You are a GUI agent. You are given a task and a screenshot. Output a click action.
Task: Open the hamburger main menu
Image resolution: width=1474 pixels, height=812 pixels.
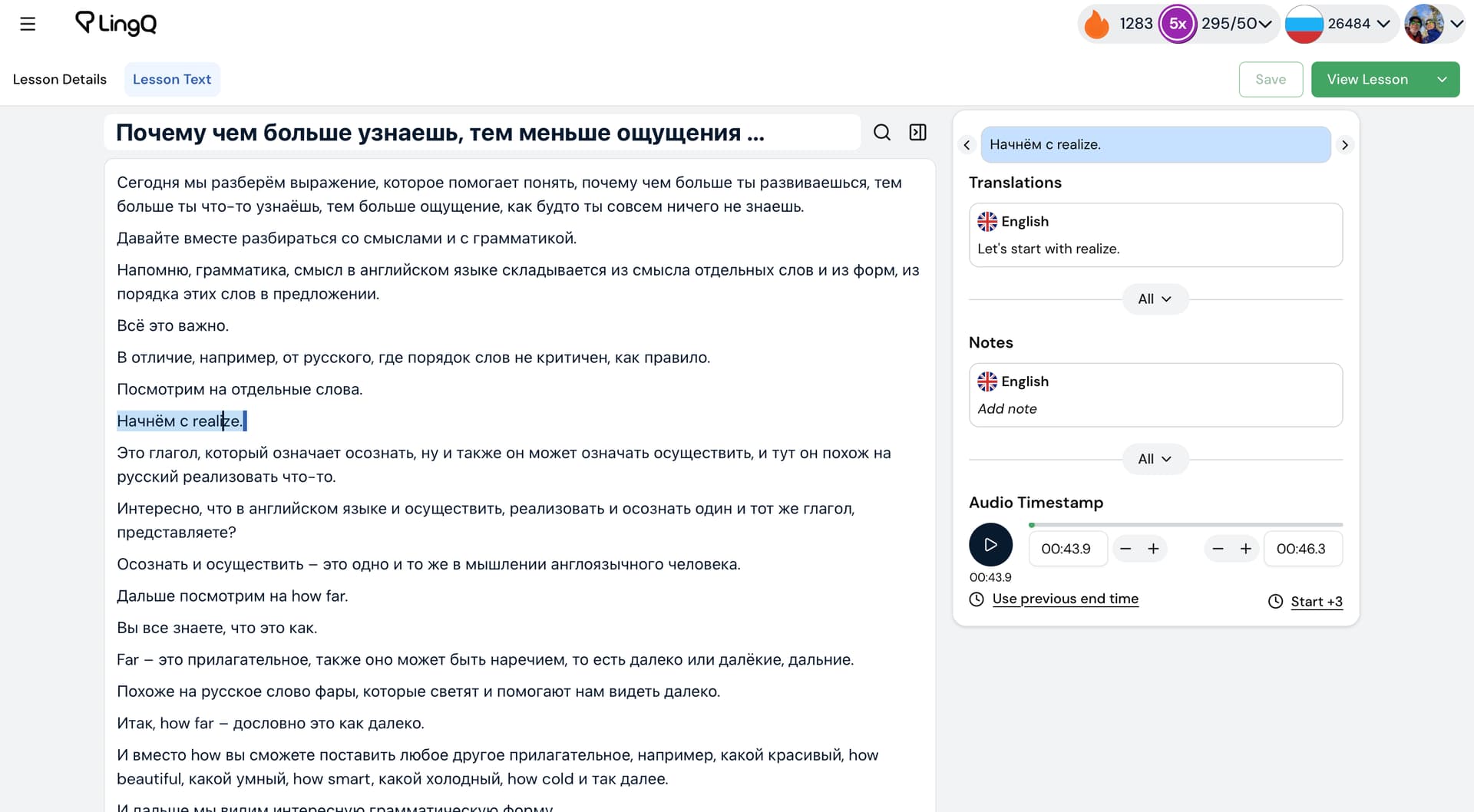pyautogui.click(x=28, y=24)
